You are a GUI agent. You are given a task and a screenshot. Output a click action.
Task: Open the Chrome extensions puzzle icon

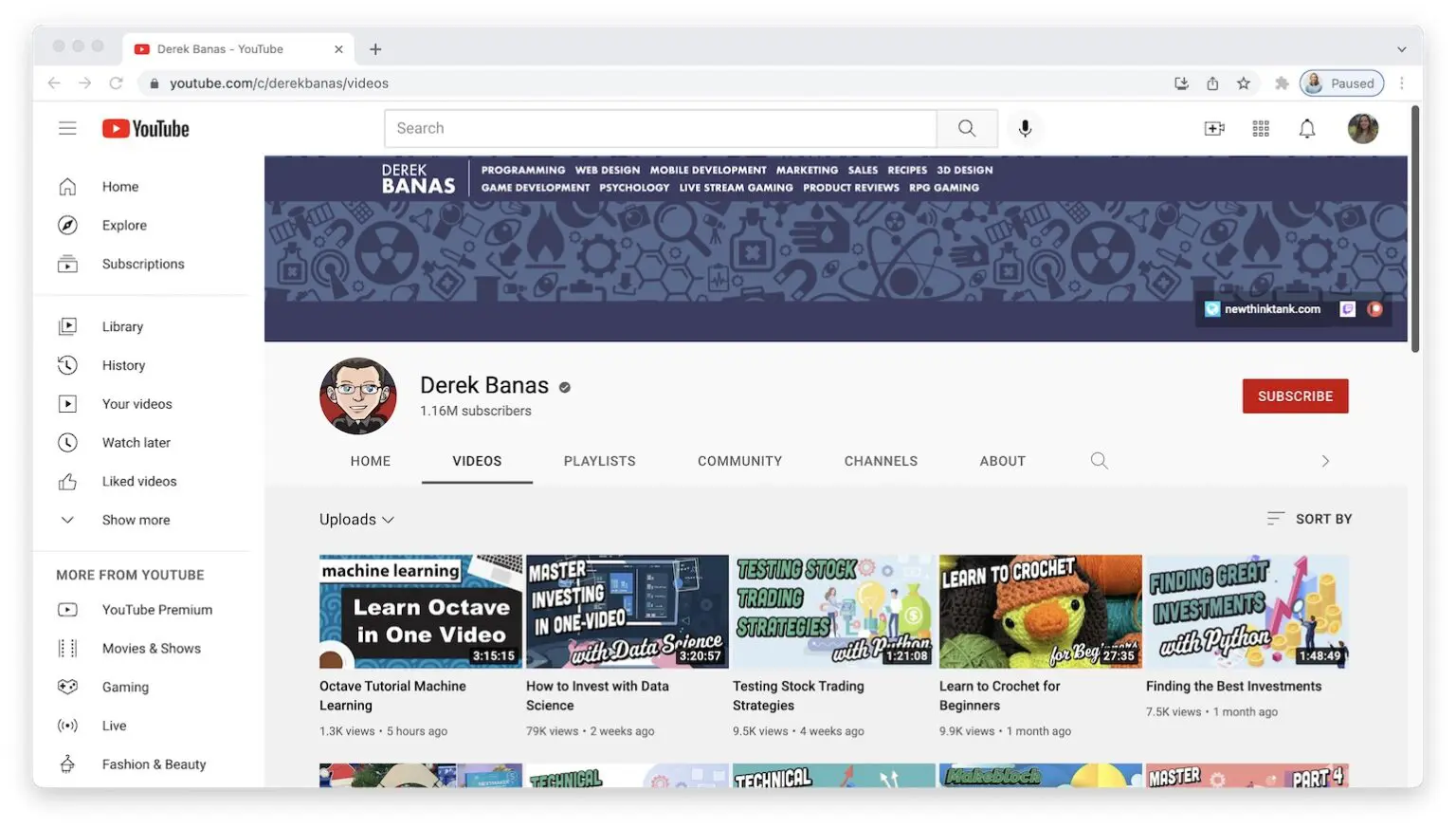[1282, 83]
